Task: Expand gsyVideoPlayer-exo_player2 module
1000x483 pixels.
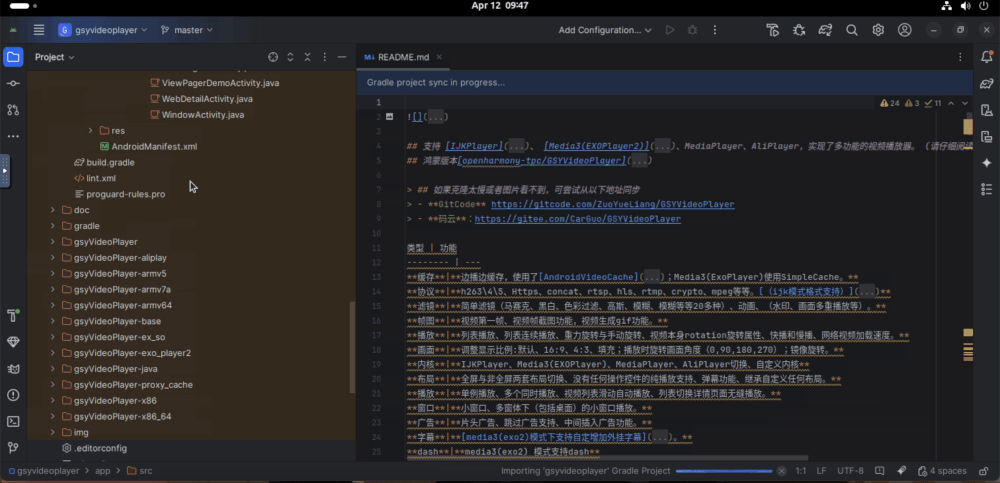Action: (x=53, y=353)
